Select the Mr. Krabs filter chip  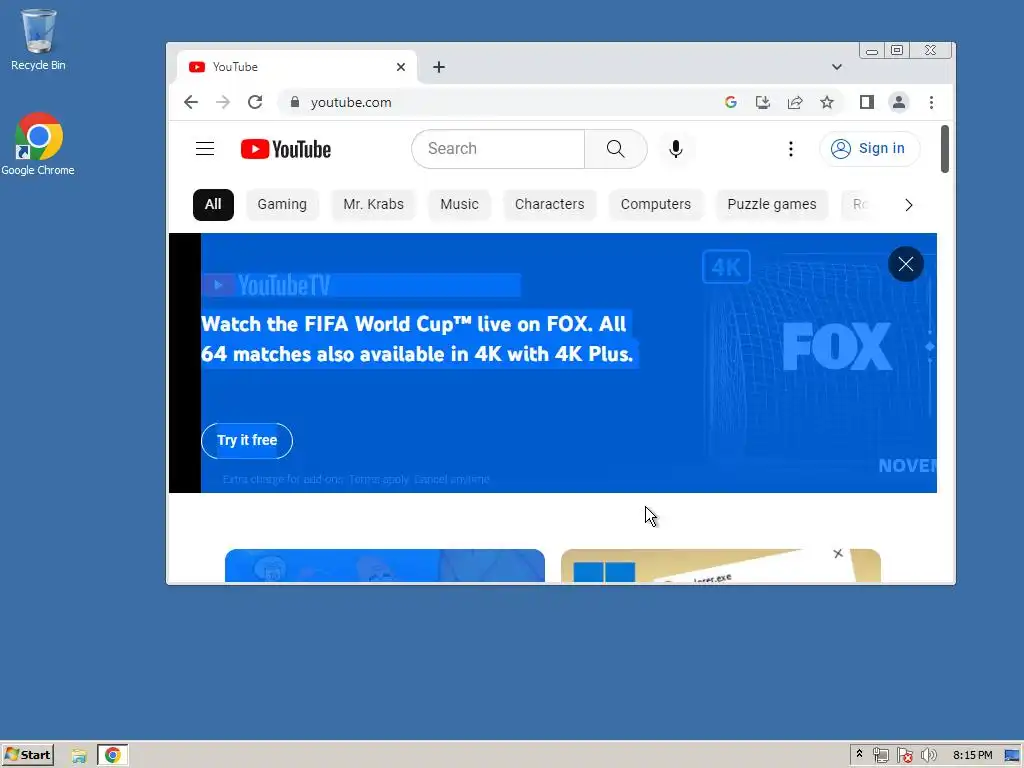click(374, 204)
